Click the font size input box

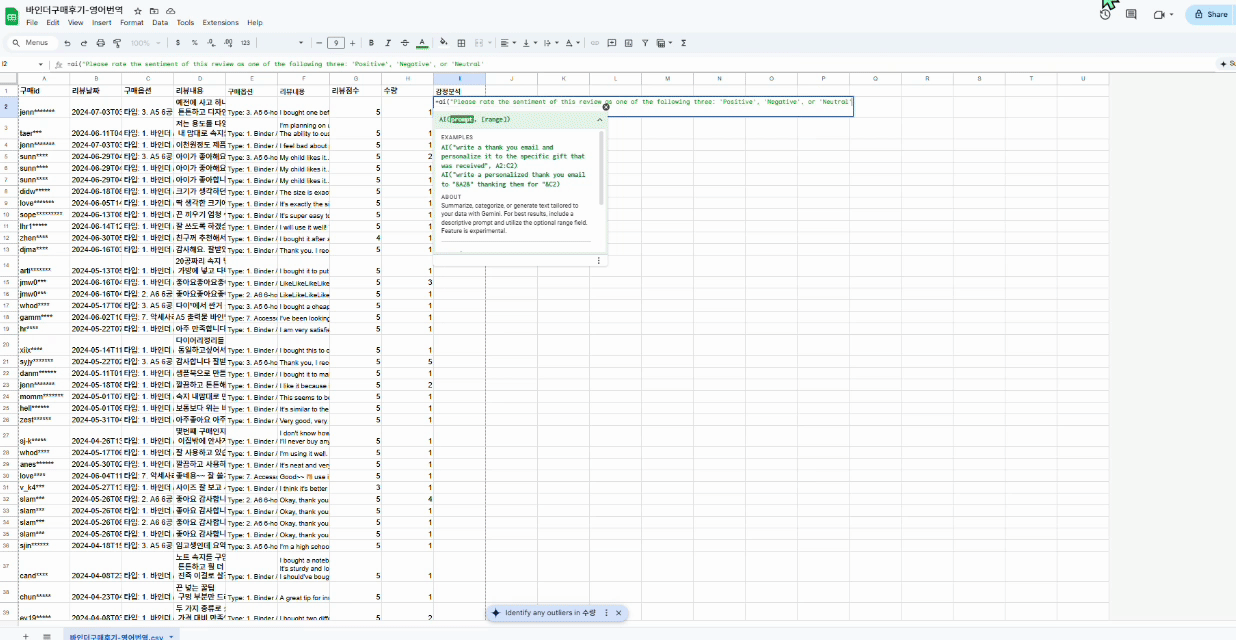[x=336, y=43]
